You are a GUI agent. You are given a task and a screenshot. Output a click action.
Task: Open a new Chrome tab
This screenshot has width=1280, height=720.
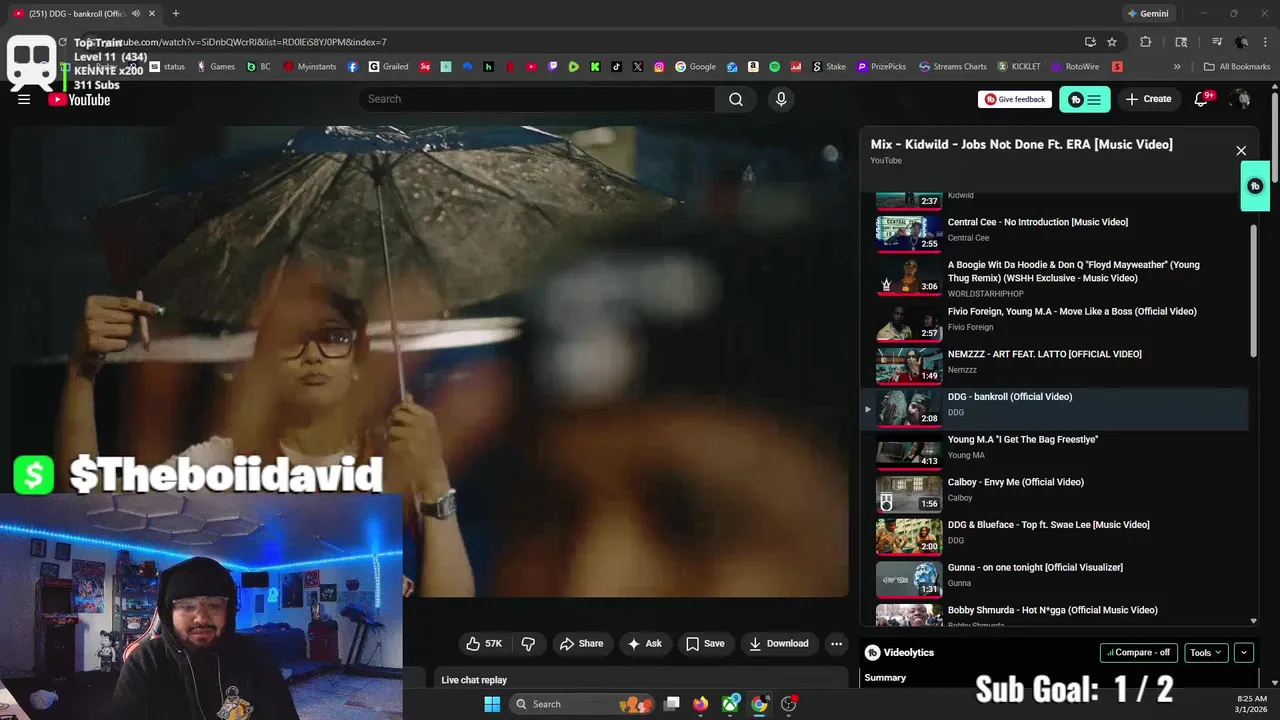click(176, 14)
